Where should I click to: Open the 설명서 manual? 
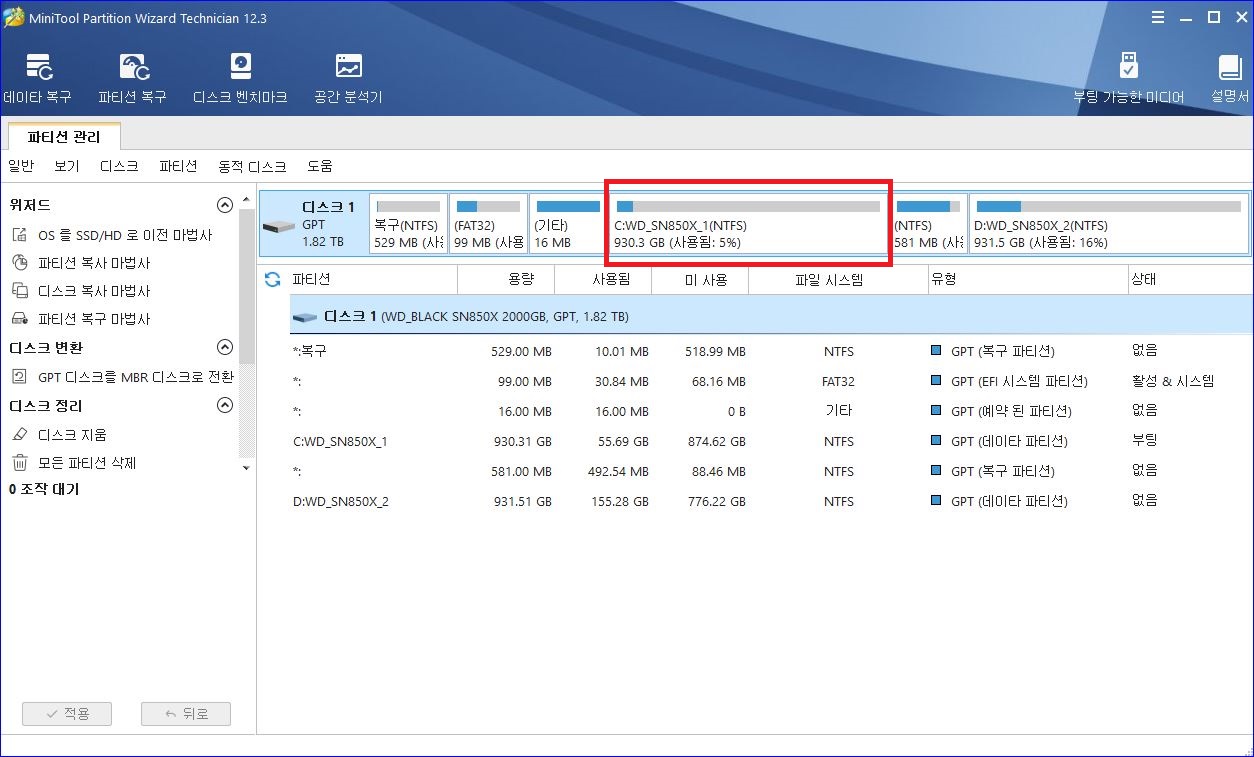click(1229, 80)
